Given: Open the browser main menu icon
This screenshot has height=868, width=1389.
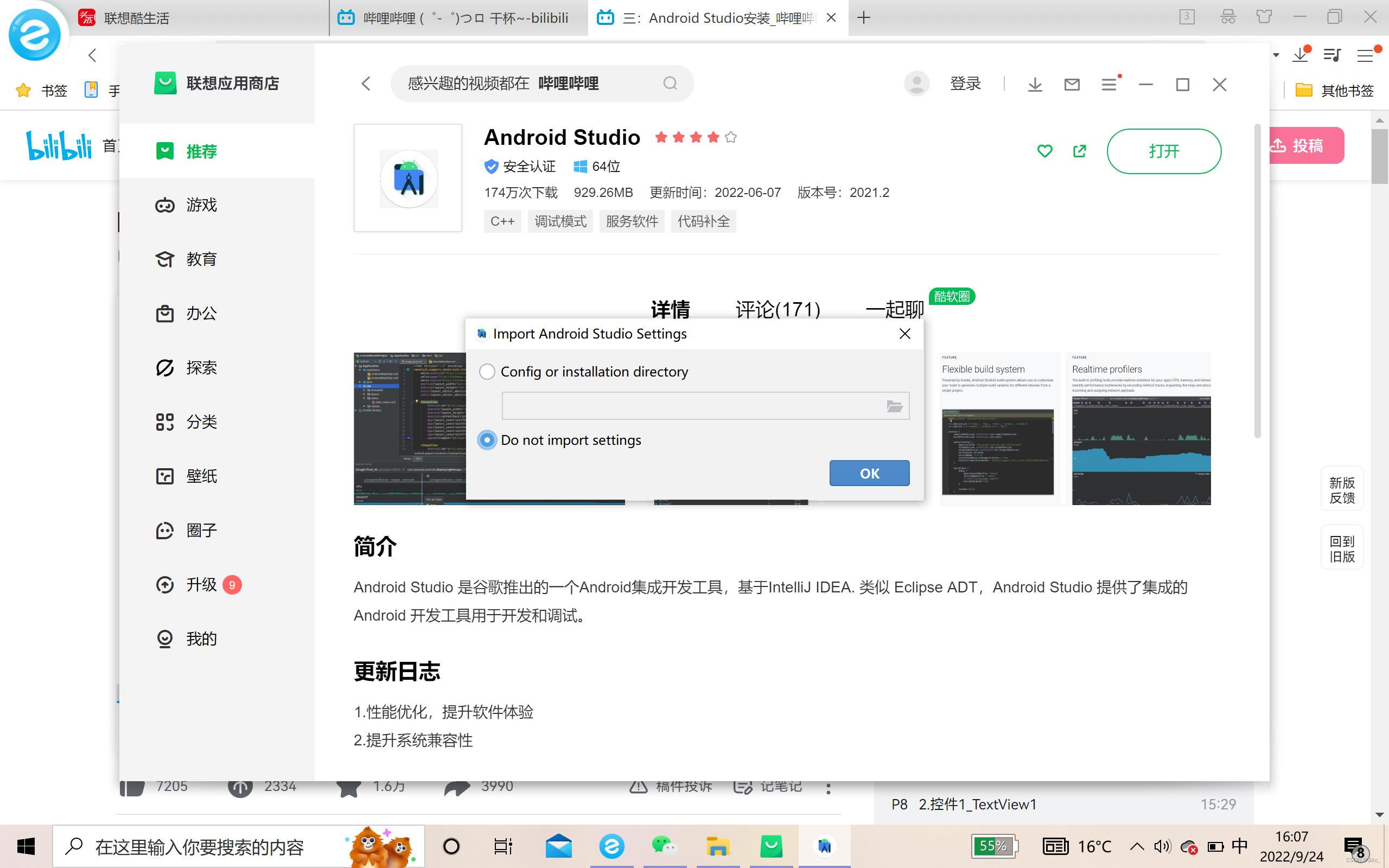Looking at the screenshot, I should pos(1365,55).
